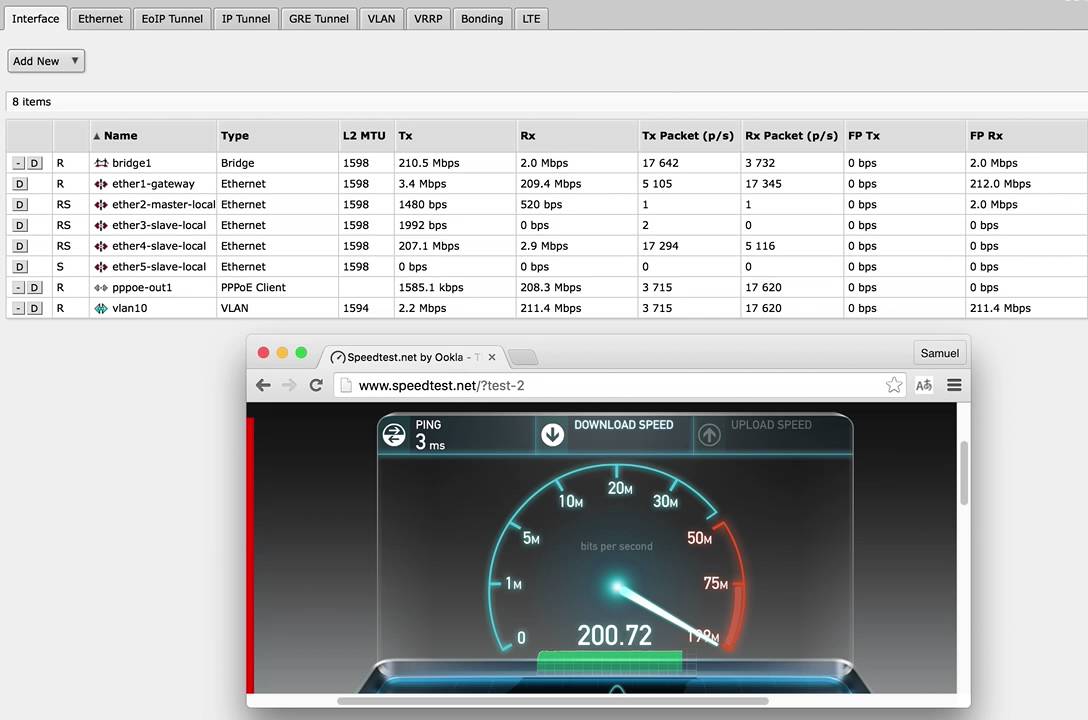Select the IP Tunnel tab
1088x720 pixels.
[x=246, y=19]
